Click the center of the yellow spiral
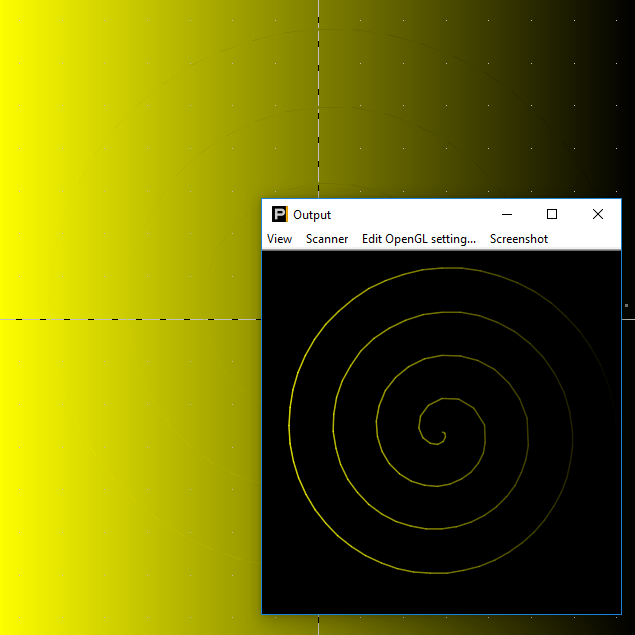The height and width of the screenshot is (635, 635). (442, 435)
